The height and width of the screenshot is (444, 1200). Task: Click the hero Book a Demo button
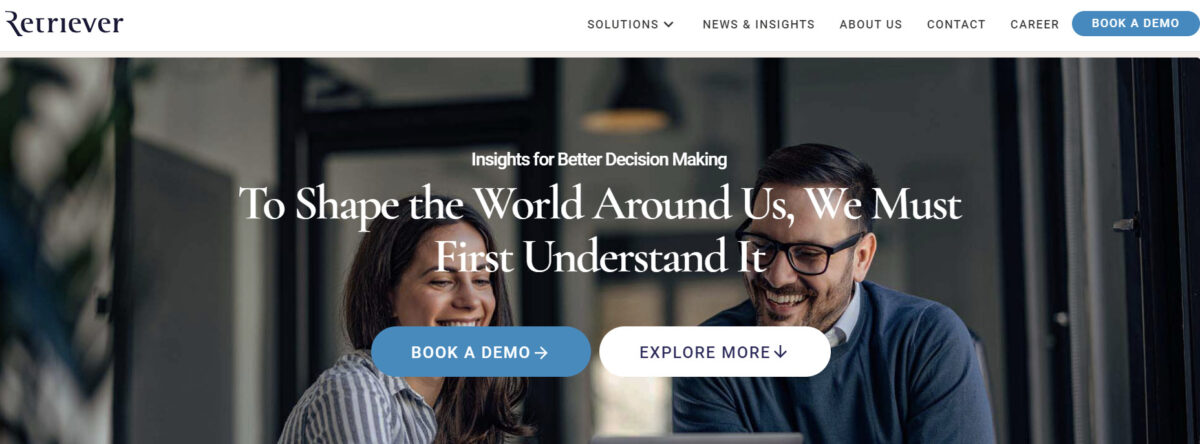point(480,352)
